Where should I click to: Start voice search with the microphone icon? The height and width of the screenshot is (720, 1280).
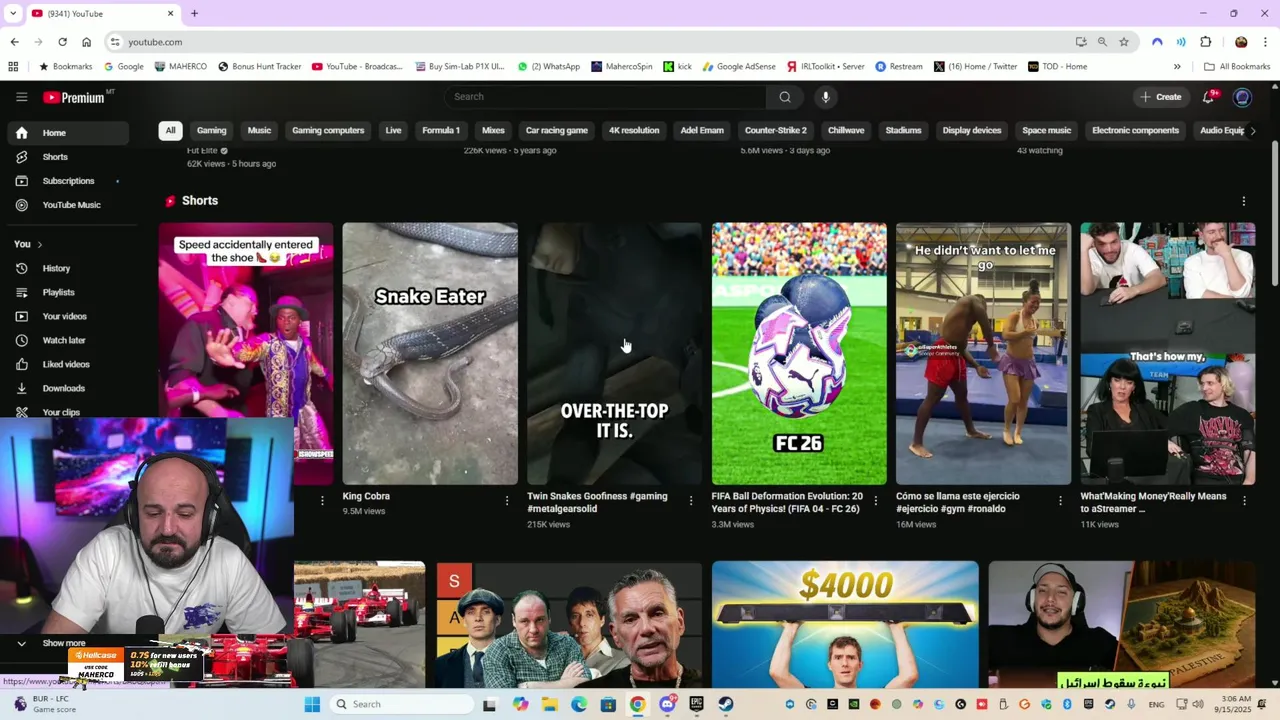(825, 97)
